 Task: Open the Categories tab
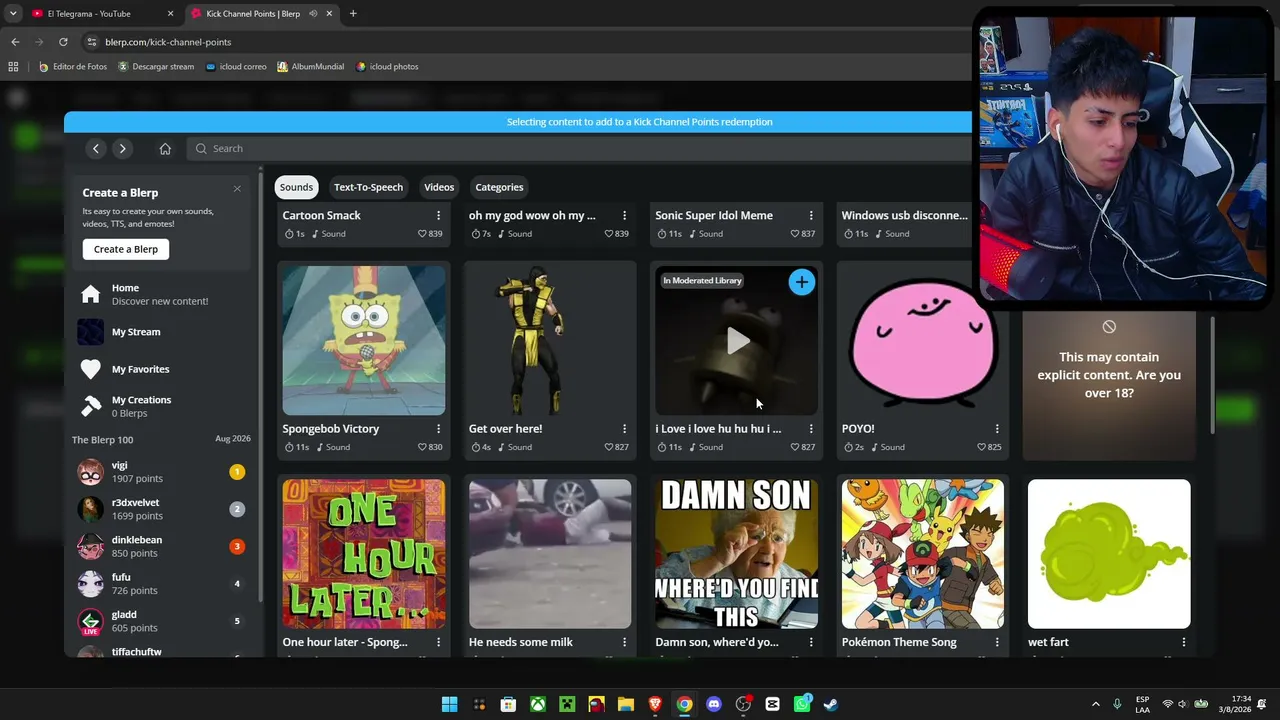499,187
